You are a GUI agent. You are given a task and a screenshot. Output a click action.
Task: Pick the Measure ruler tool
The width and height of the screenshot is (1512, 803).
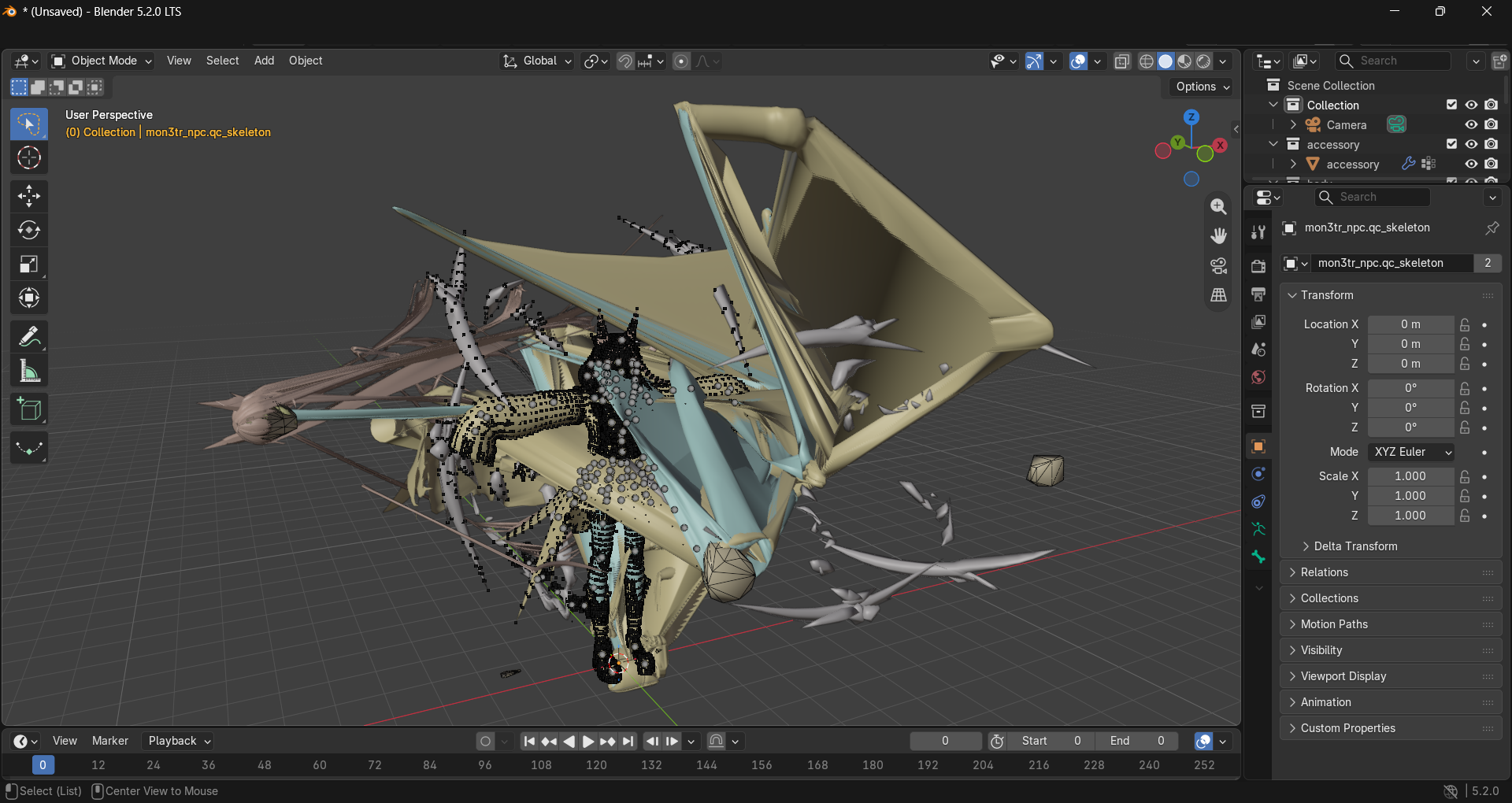point(29,371)
